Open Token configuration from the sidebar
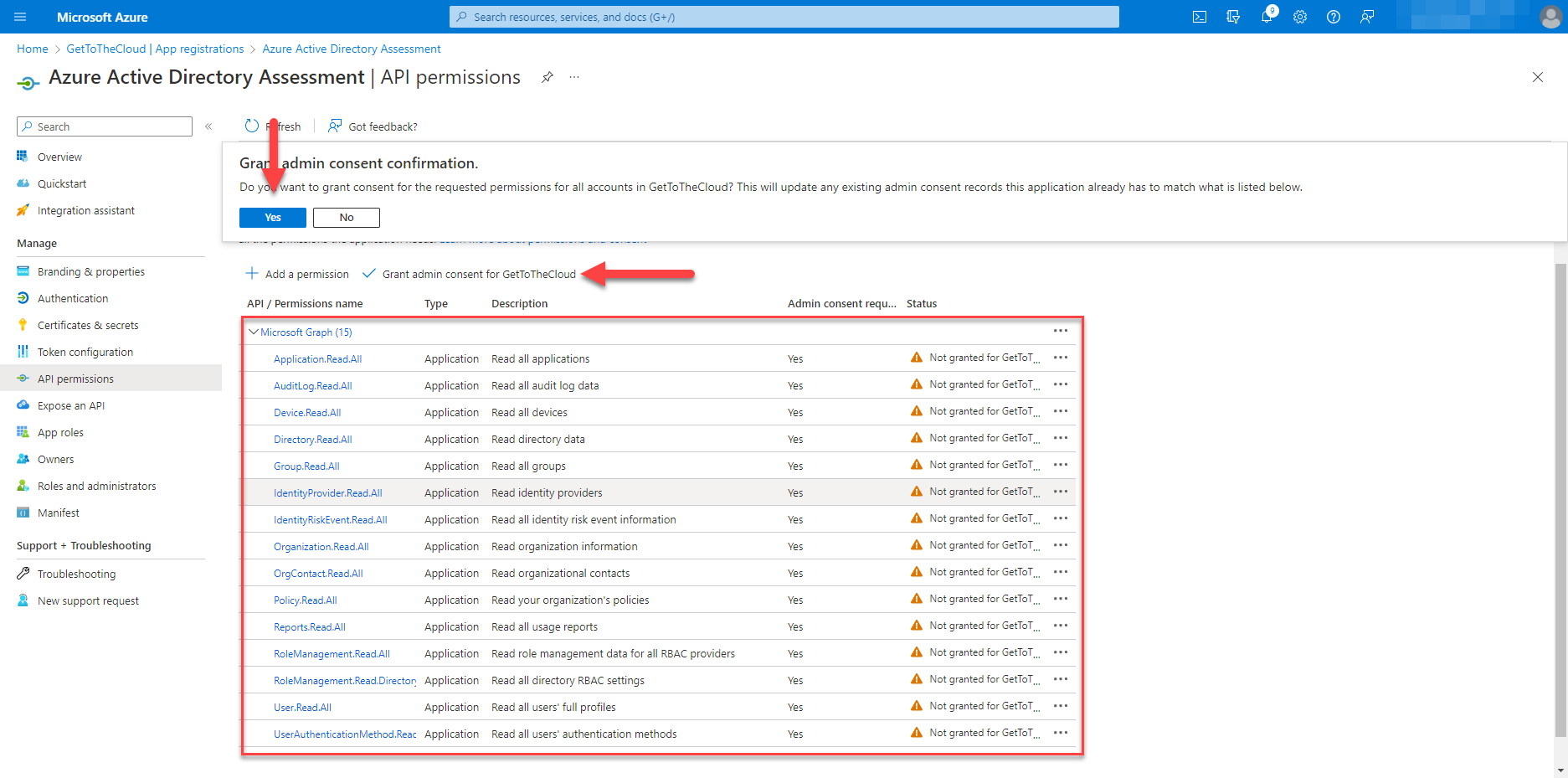Viewport: 1568px width, 778px height. [85, 352]
